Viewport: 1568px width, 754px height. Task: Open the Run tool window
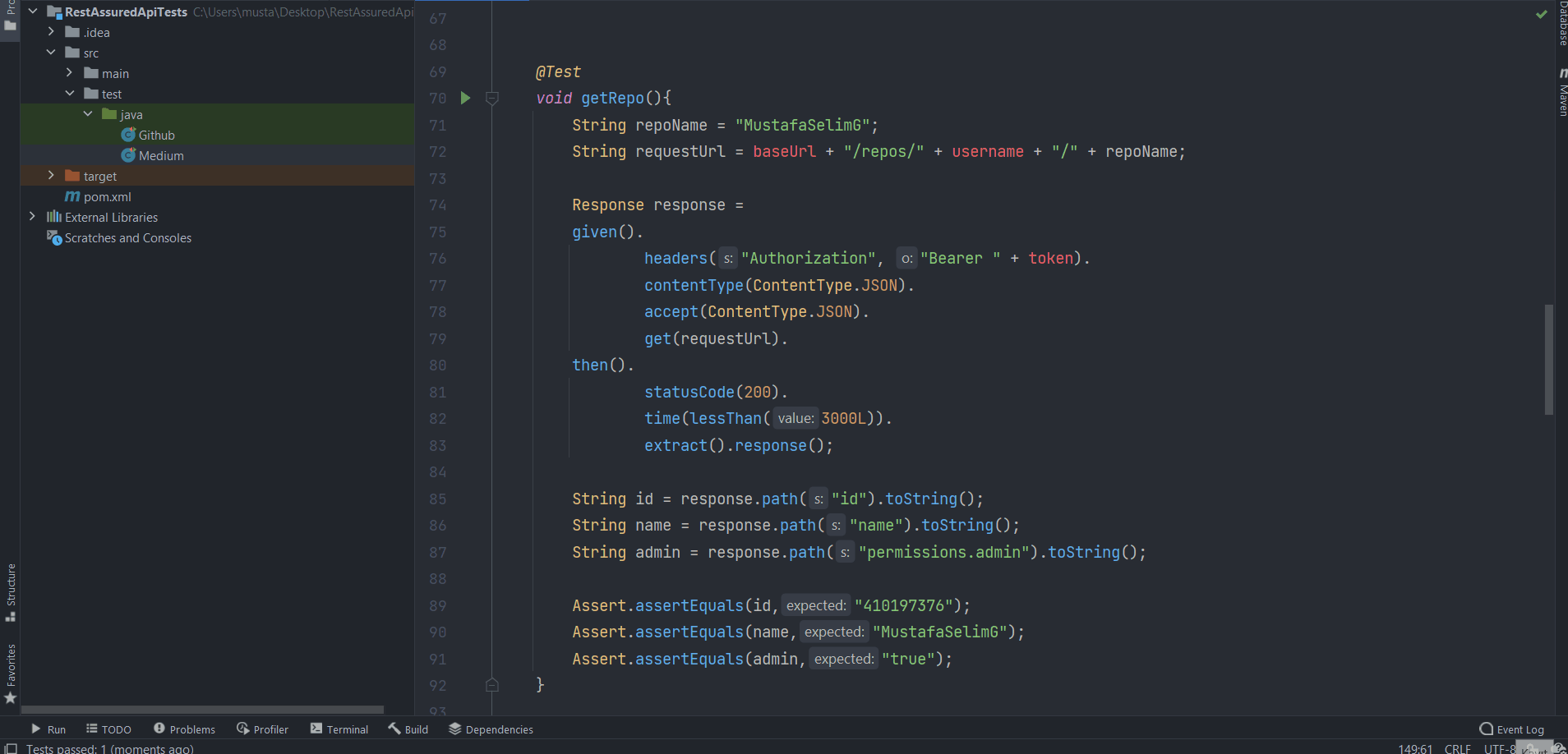coord(48,729)
